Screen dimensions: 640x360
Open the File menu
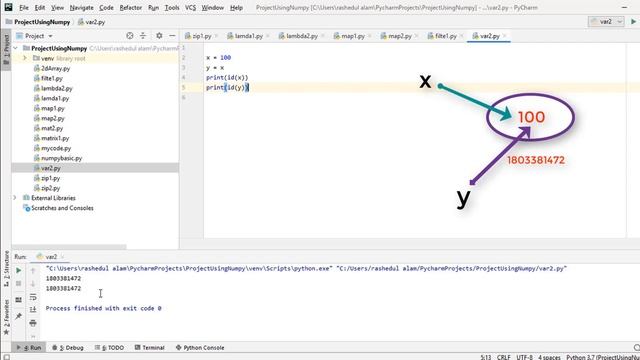[x=24, y=8]
